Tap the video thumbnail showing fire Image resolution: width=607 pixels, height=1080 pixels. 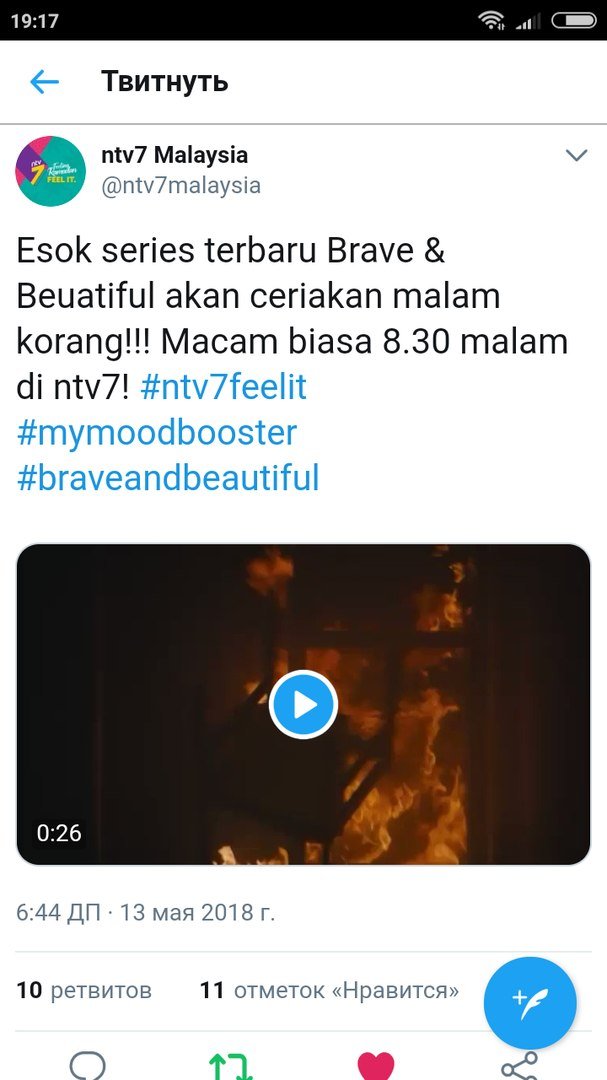[x=303, y=704]
